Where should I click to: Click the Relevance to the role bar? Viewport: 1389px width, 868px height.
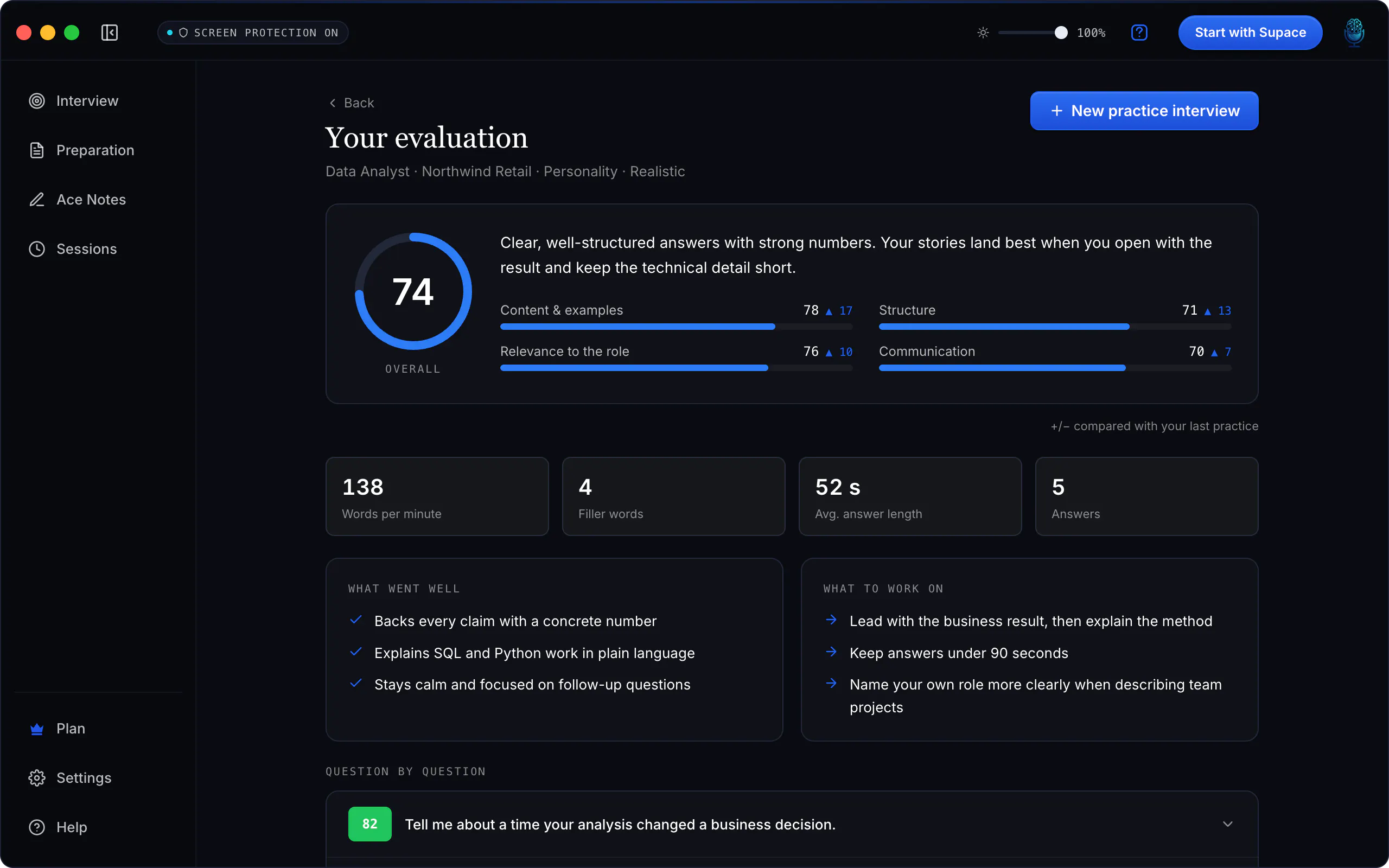(676, 368)
